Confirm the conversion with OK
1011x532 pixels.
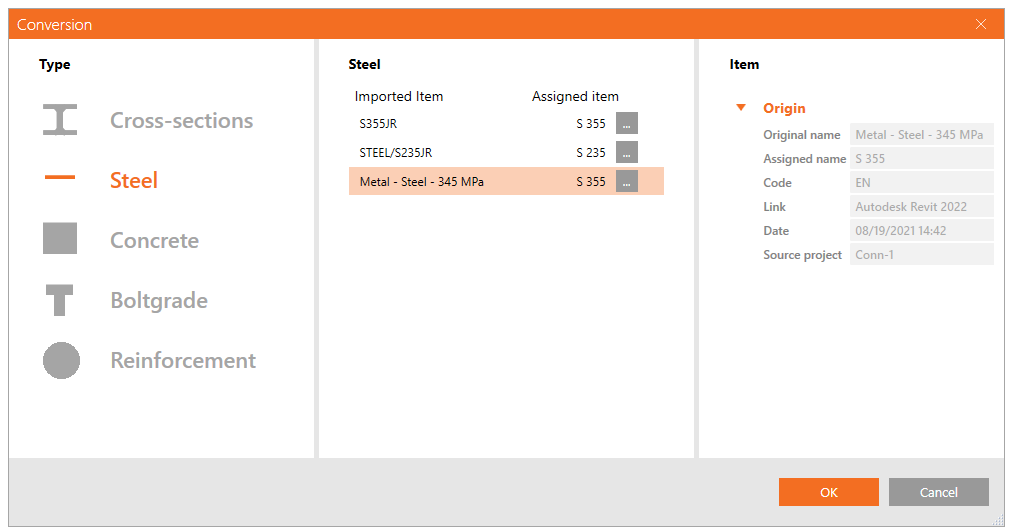(x=828, y=492)
